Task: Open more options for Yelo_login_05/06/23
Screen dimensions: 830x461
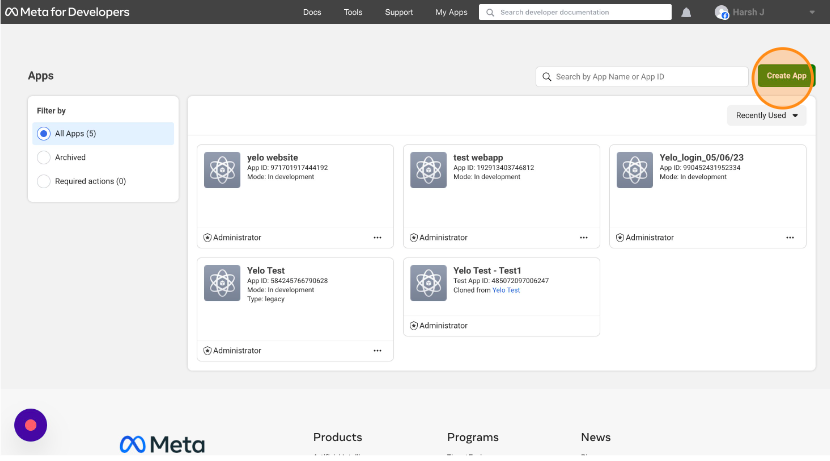Action: click(790, 238)
